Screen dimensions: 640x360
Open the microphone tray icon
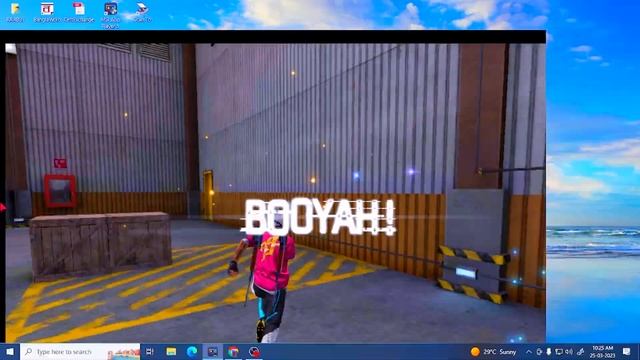pos(549,351)
